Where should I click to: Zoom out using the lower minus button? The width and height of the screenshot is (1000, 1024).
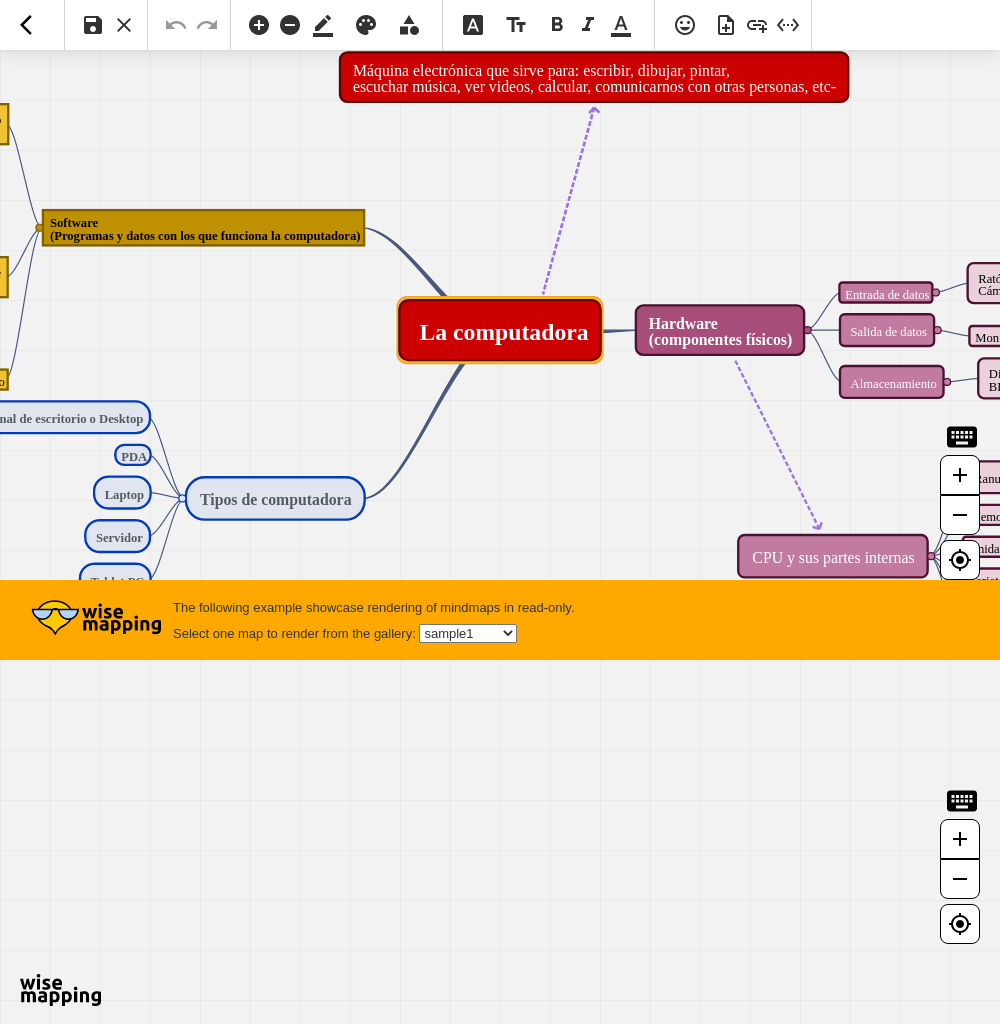pyautogui.click(x=960, y=879)
